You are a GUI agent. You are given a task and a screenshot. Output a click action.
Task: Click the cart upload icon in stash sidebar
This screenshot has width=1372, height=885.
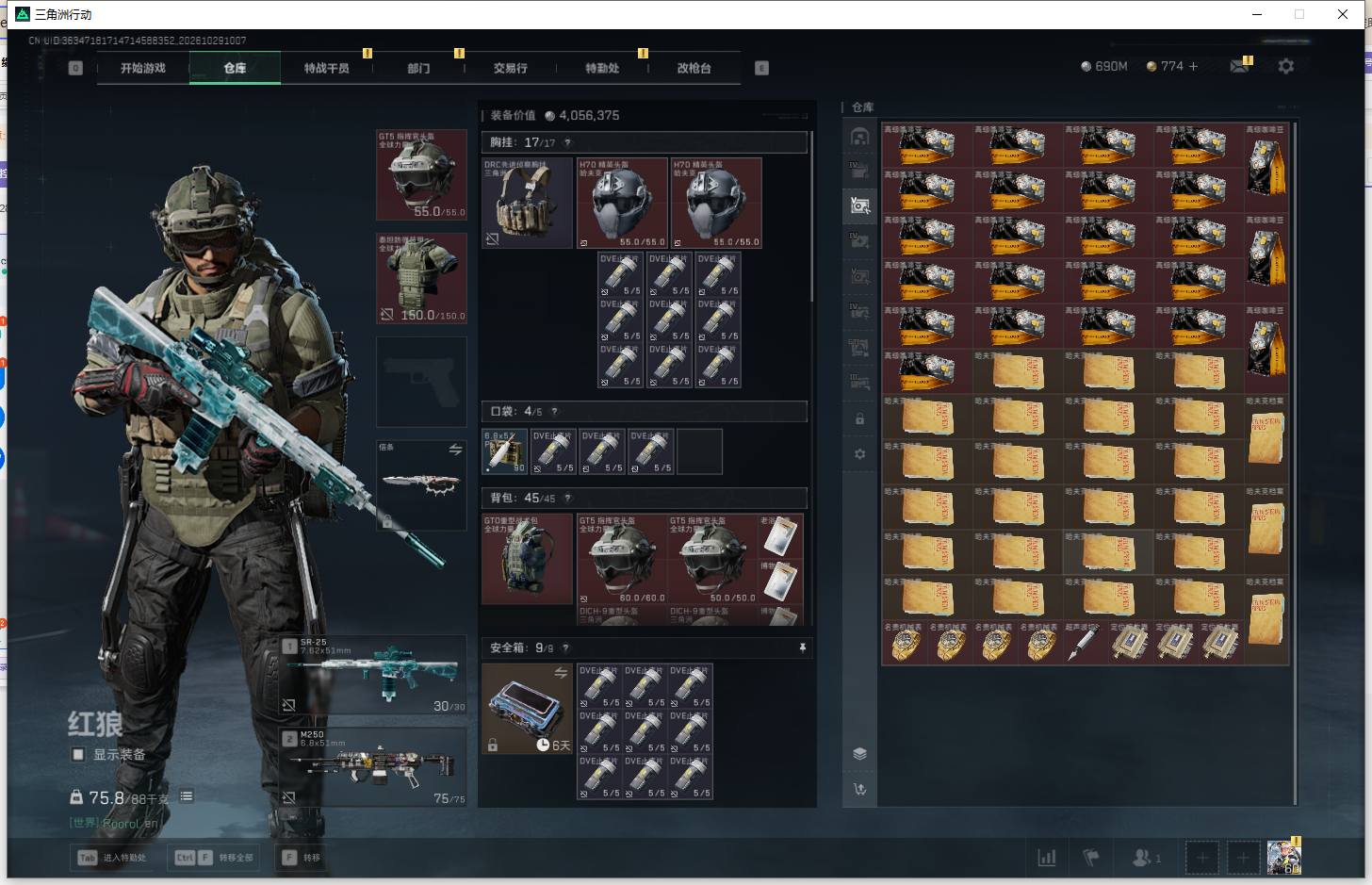859,789
